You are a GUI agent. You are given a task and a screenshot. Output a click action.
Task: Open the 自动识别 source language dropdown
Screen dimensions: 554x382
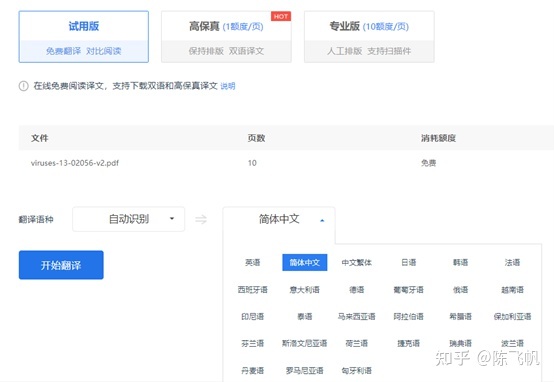tap(129, 219)
